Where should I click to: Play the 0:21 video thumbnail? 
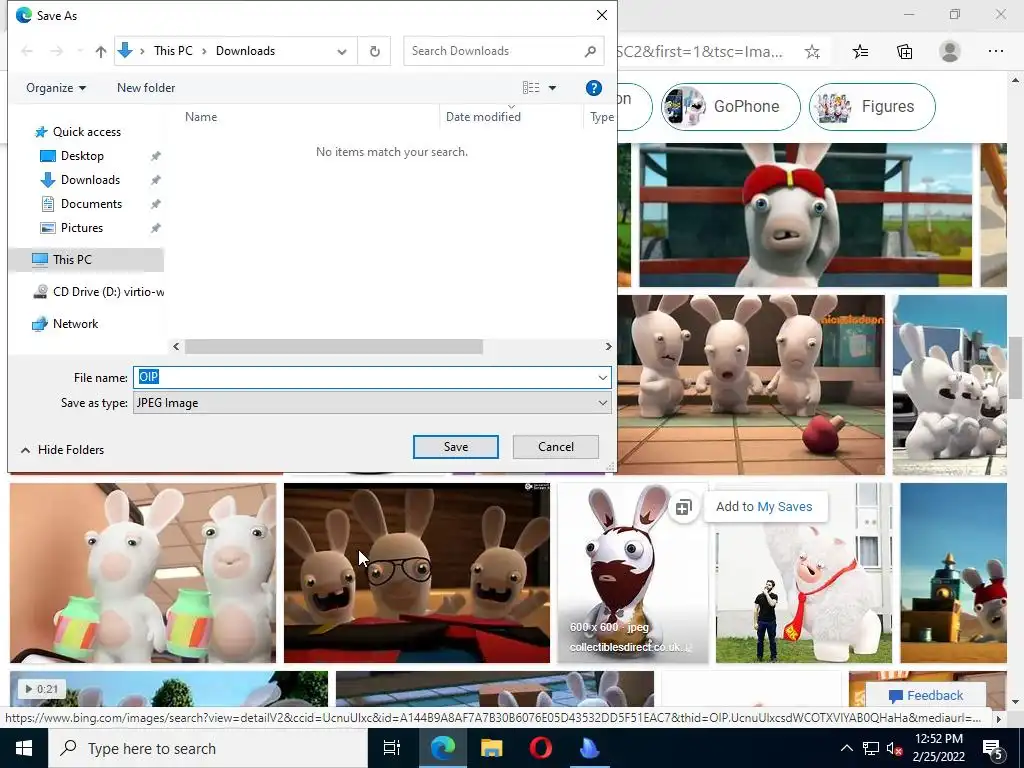[168, 688]
